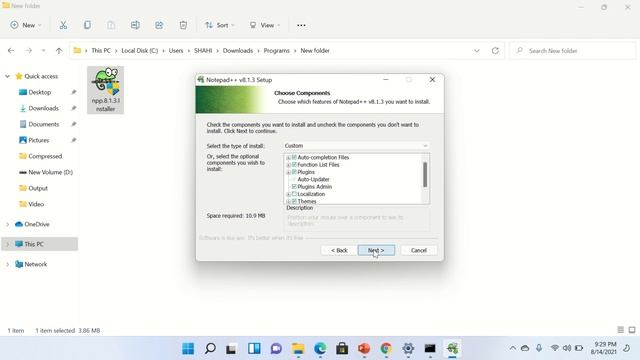
Task: Click the Copy icon in Explorer toolbar
Action: tap(87, 25)
